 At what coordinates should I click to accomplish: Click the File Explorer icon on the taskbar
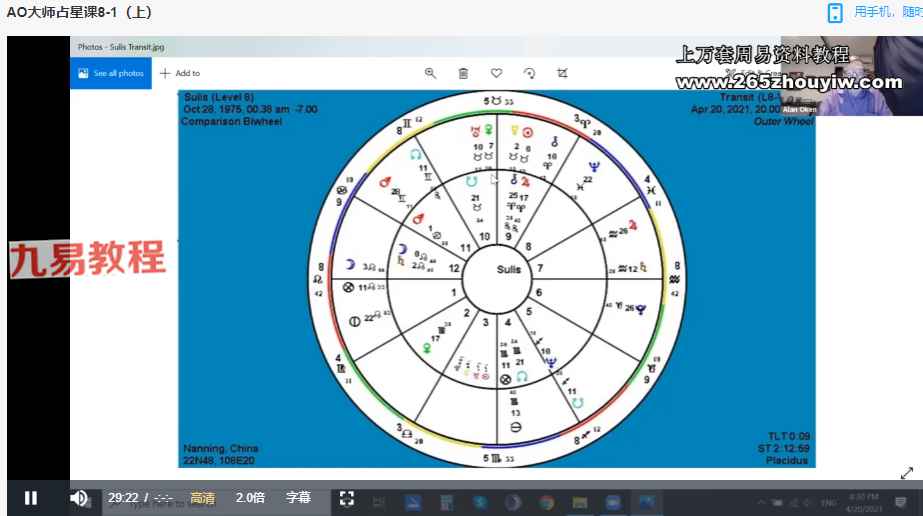coord(580,503)
